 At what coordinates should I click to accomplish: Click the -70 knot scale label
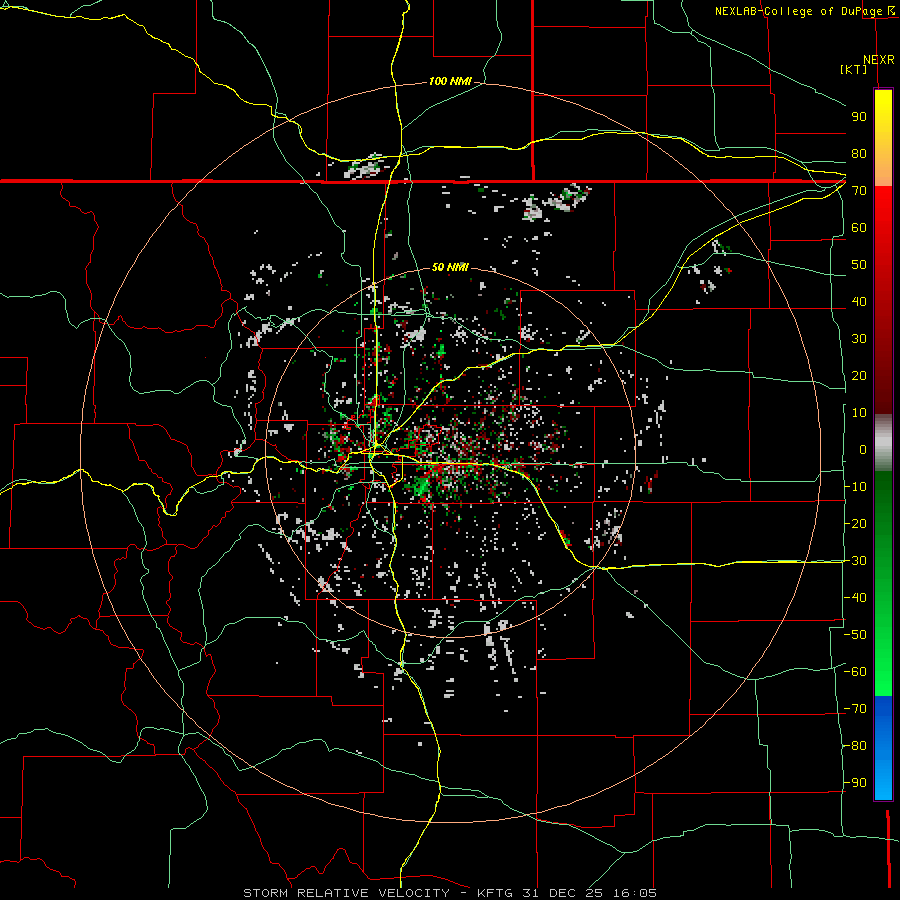[855, 709]
